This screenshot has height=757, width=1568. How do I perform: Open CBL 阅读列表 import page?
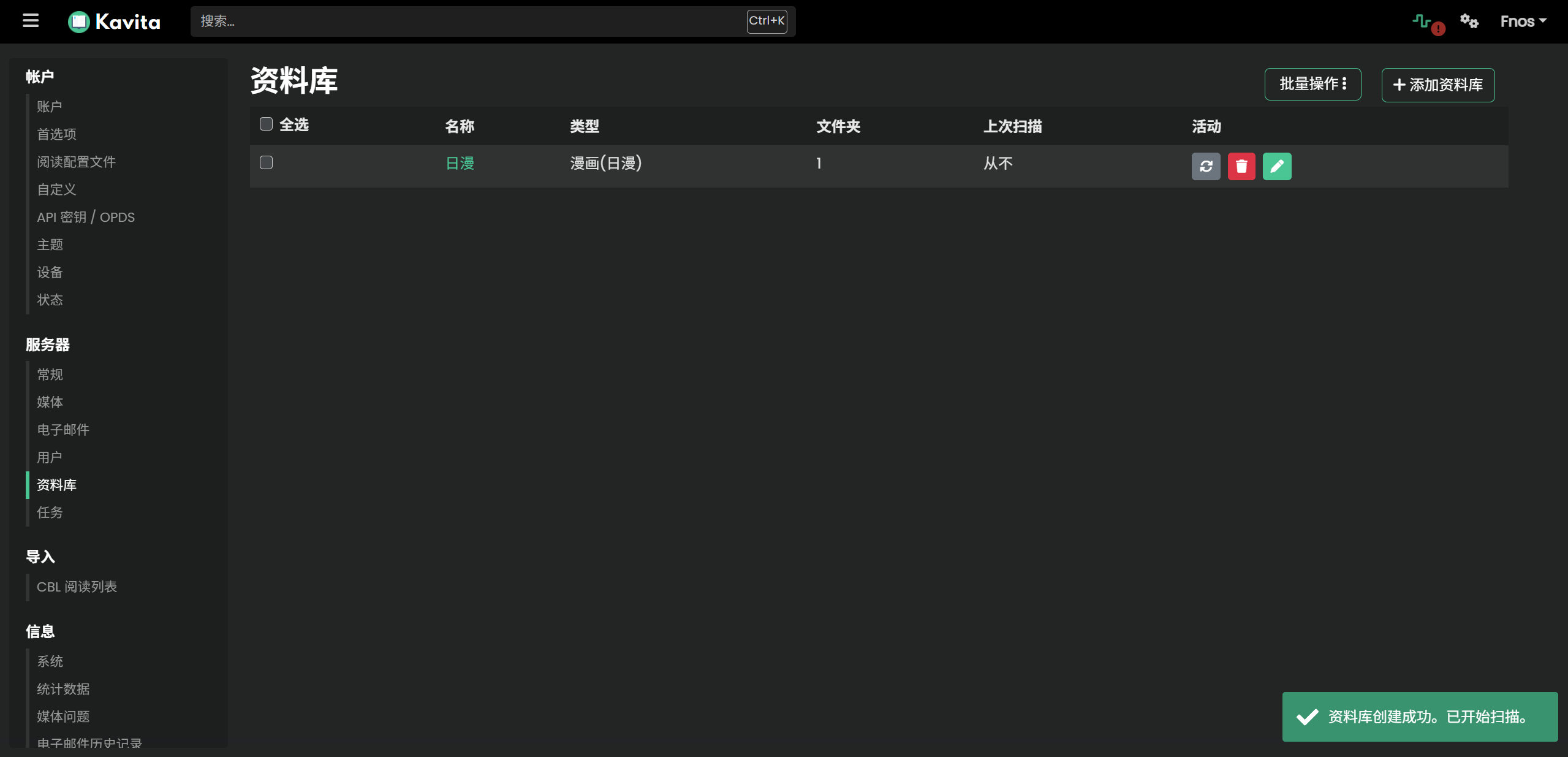pos(77,587)
